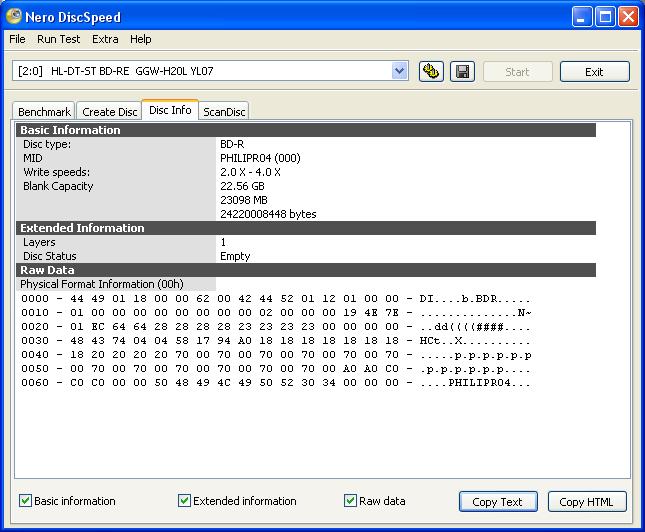Switch to the Benchmark tab
645x532 pixels.
point(44,112)
